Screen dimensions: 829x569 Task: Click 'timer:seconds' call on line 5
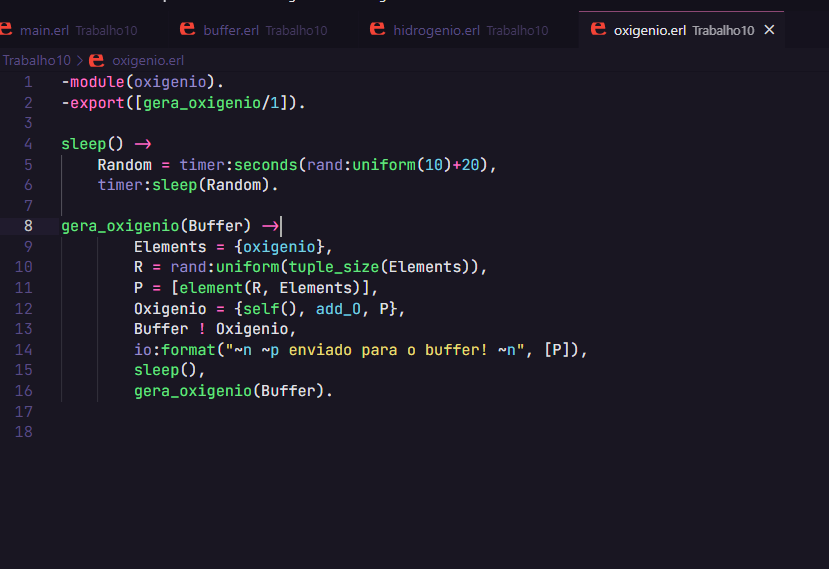click(x=238, y=164)
